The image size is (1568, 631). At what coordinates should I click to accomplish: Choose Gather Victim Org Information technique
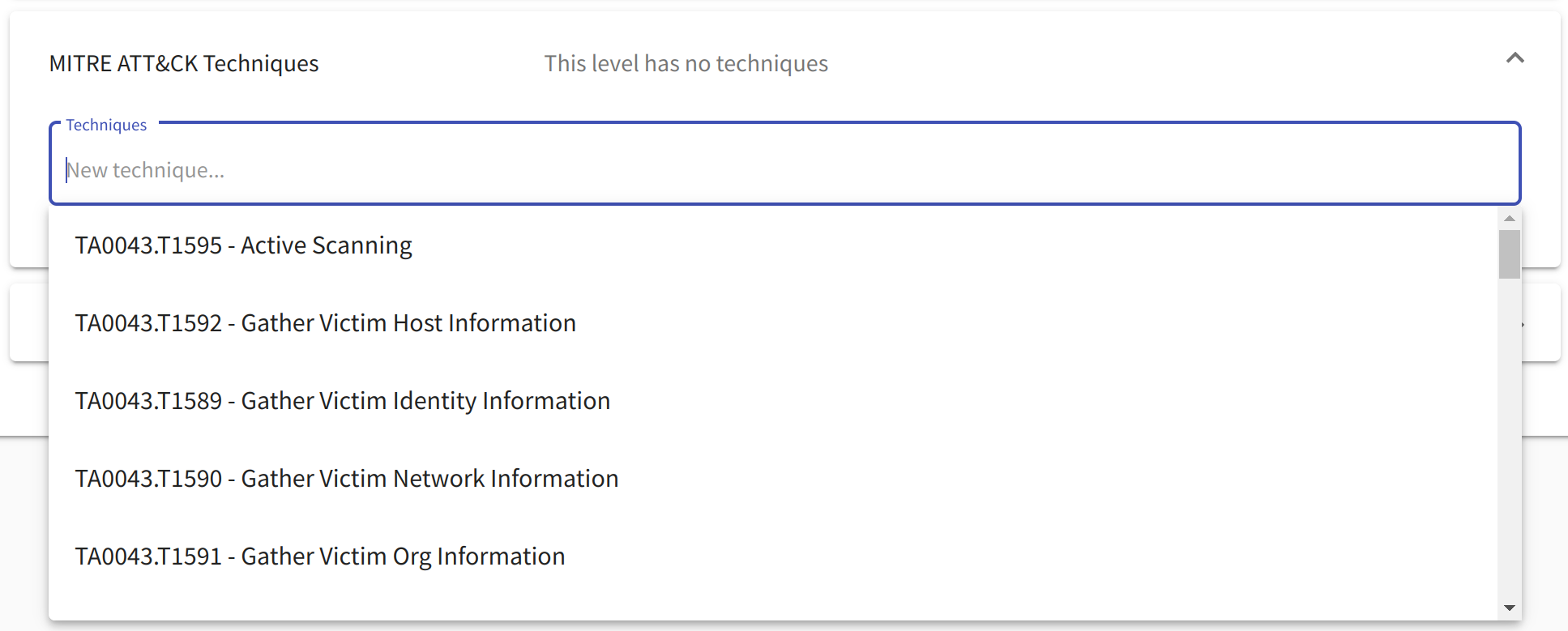(773, 556)
